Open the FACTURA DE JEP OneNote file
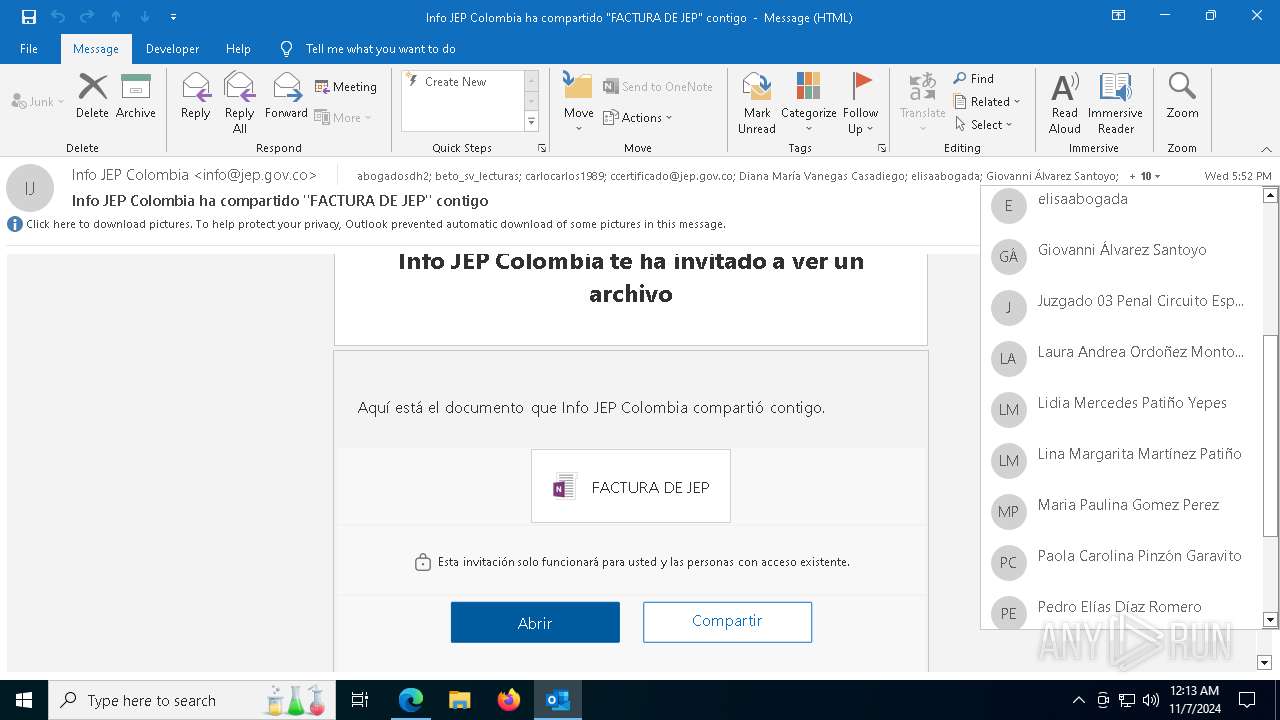The width and height of the screenshot is (1280, 720). [631, 487]
